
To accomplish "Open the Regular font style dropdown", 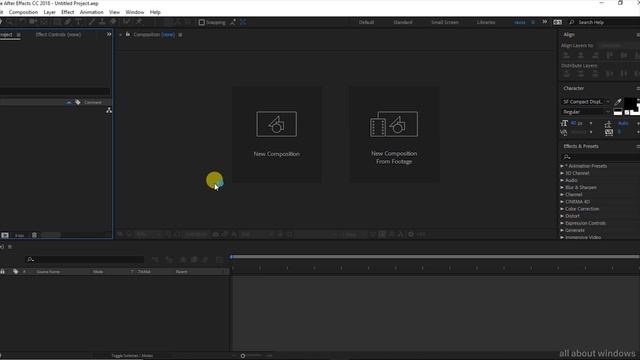I will (586, 111).
